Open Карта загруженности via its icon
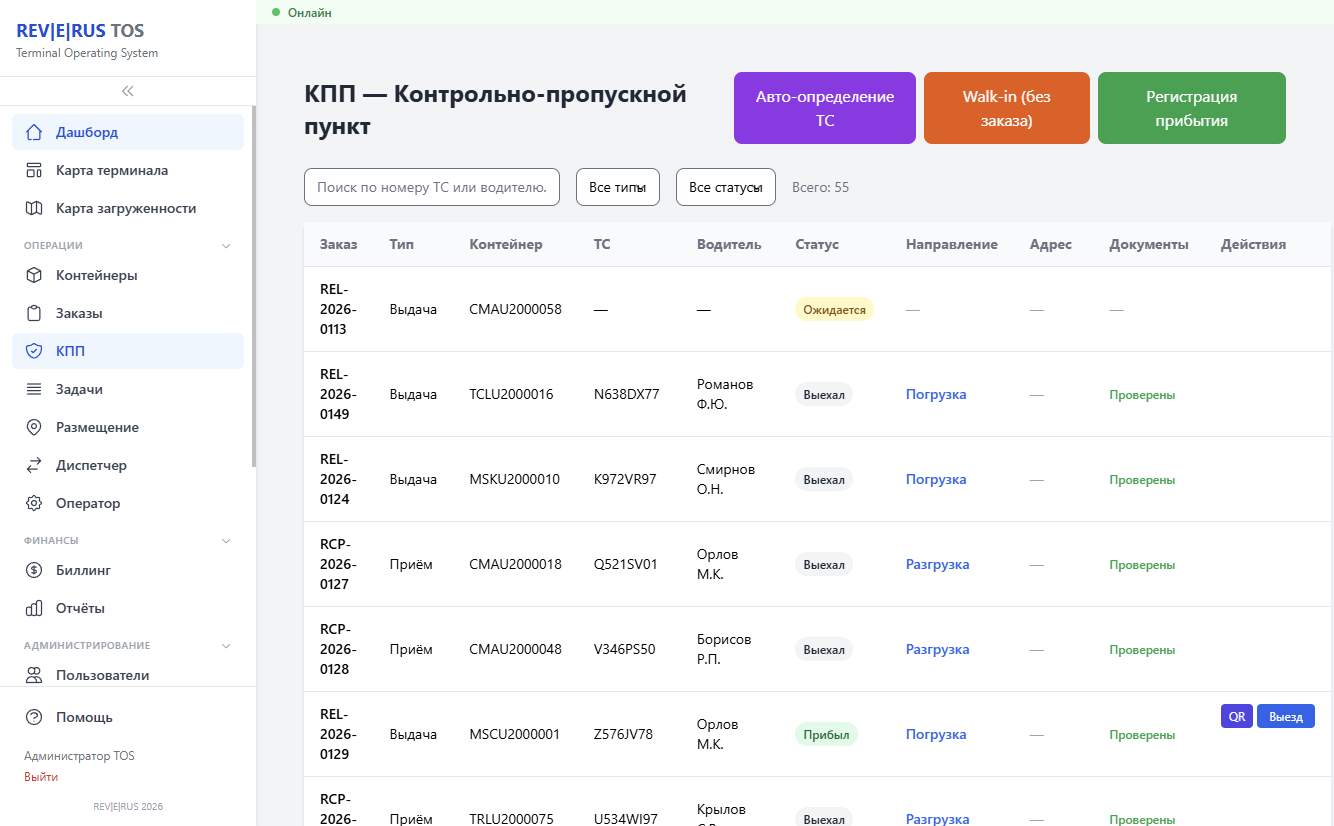This screenshot has height=826, width=1334. point(34,208)
